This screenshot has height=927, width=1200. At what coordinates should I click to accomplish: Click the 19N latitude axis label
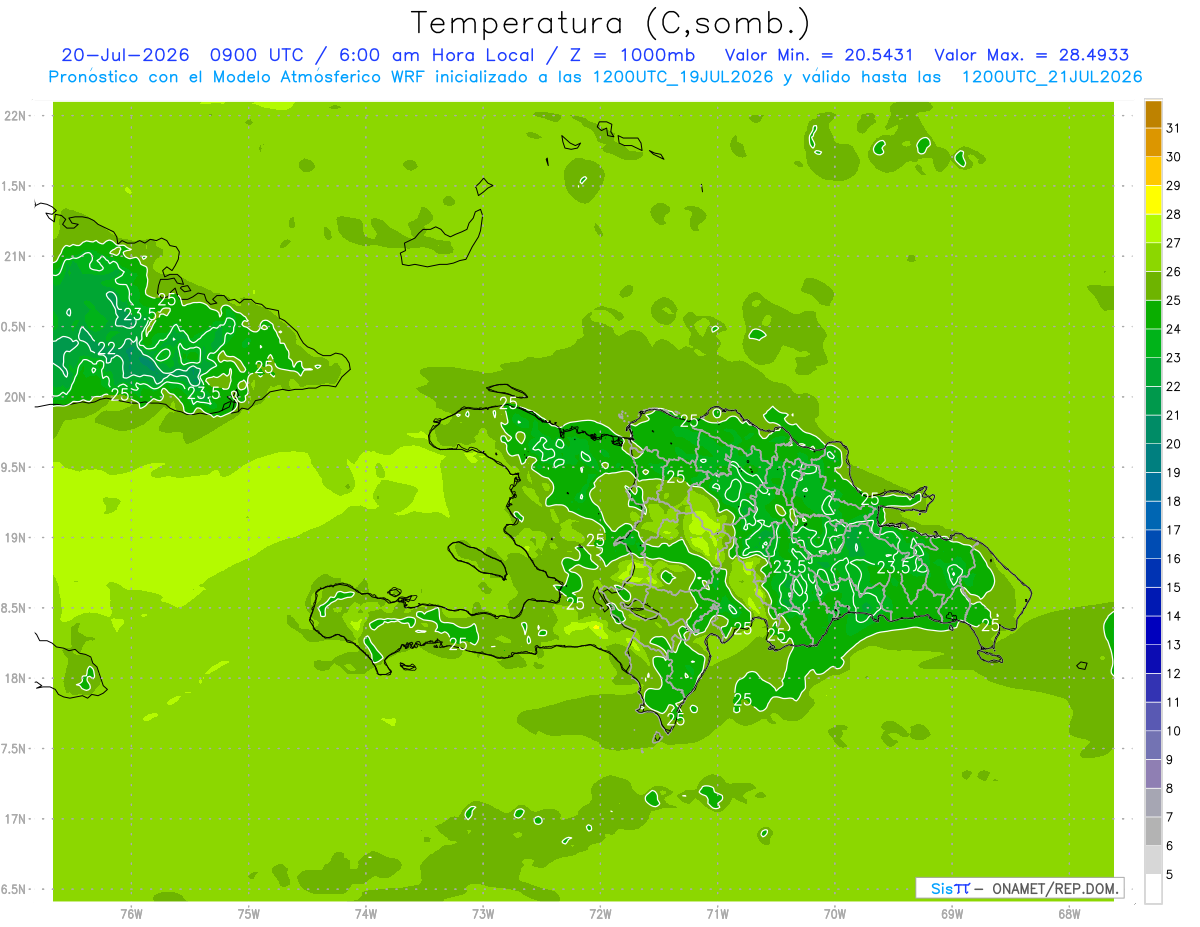[x=17, y=538]
